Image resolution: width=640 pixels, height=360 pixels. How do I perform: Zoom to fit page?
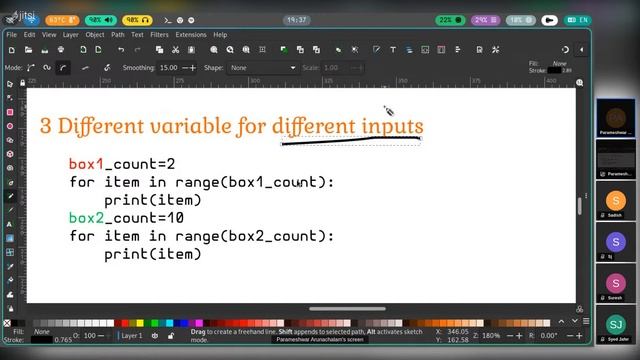point(246,50)
